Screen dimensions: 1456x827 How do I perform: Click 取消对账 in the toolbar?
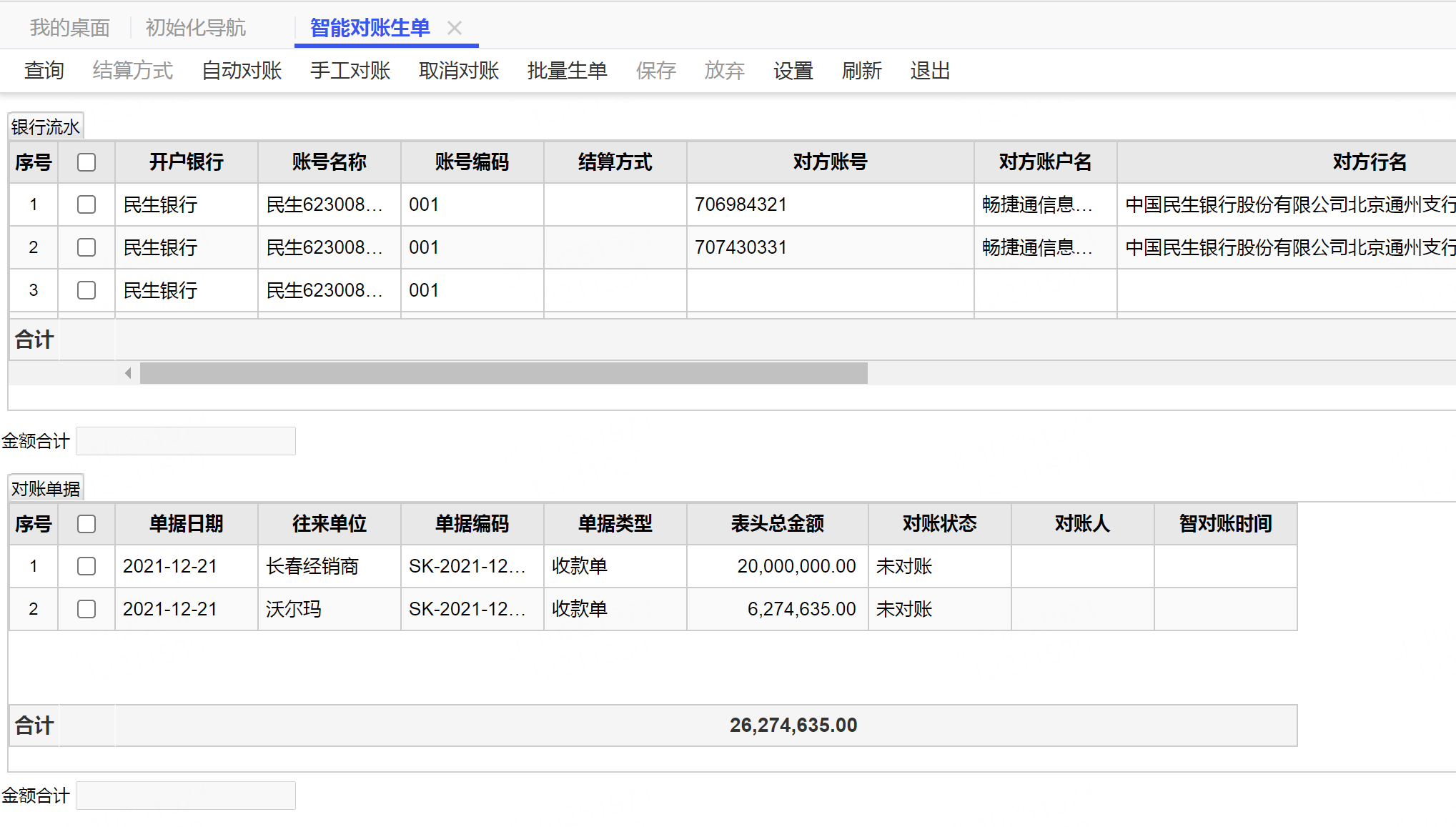click(x=459, y=71)
